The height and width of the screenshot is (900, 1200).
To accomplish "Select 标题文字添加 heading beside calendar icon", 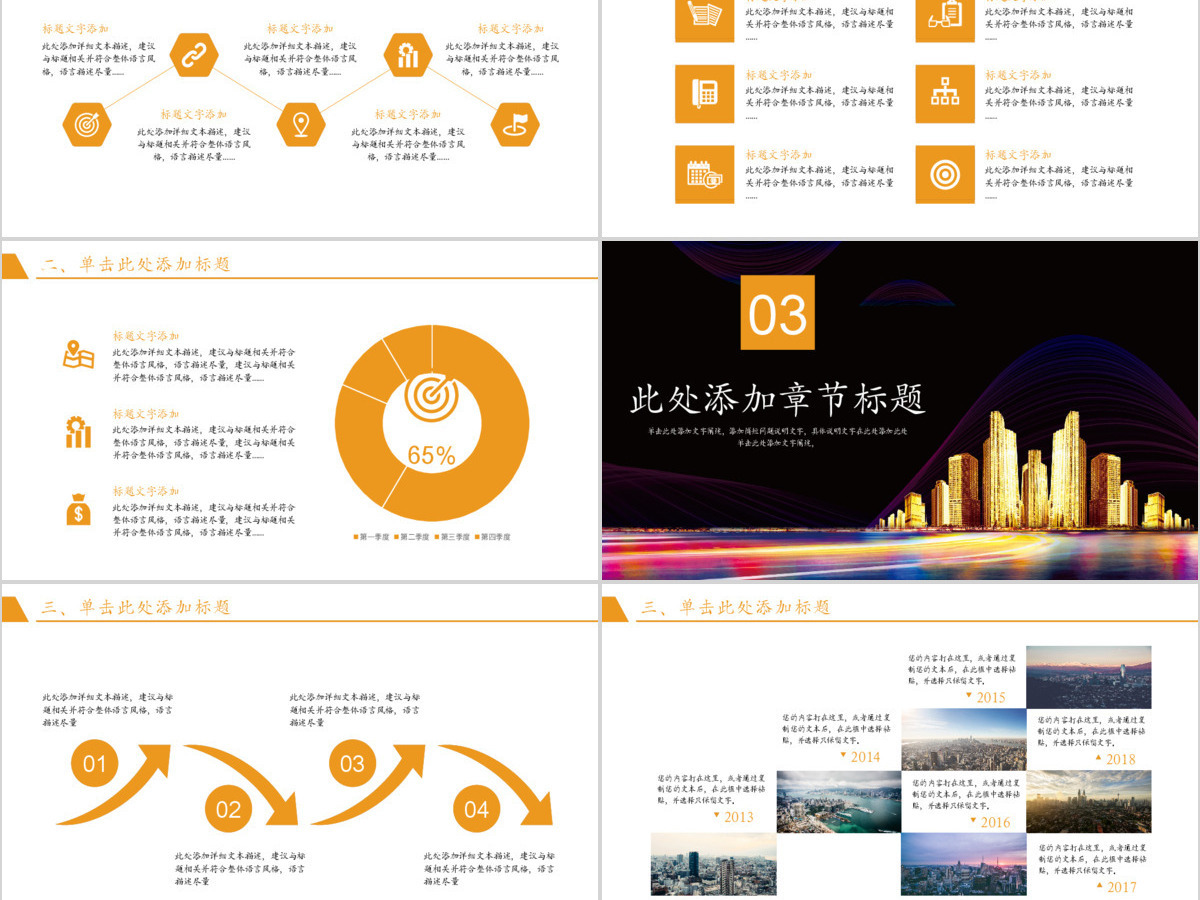I will 779,155.
